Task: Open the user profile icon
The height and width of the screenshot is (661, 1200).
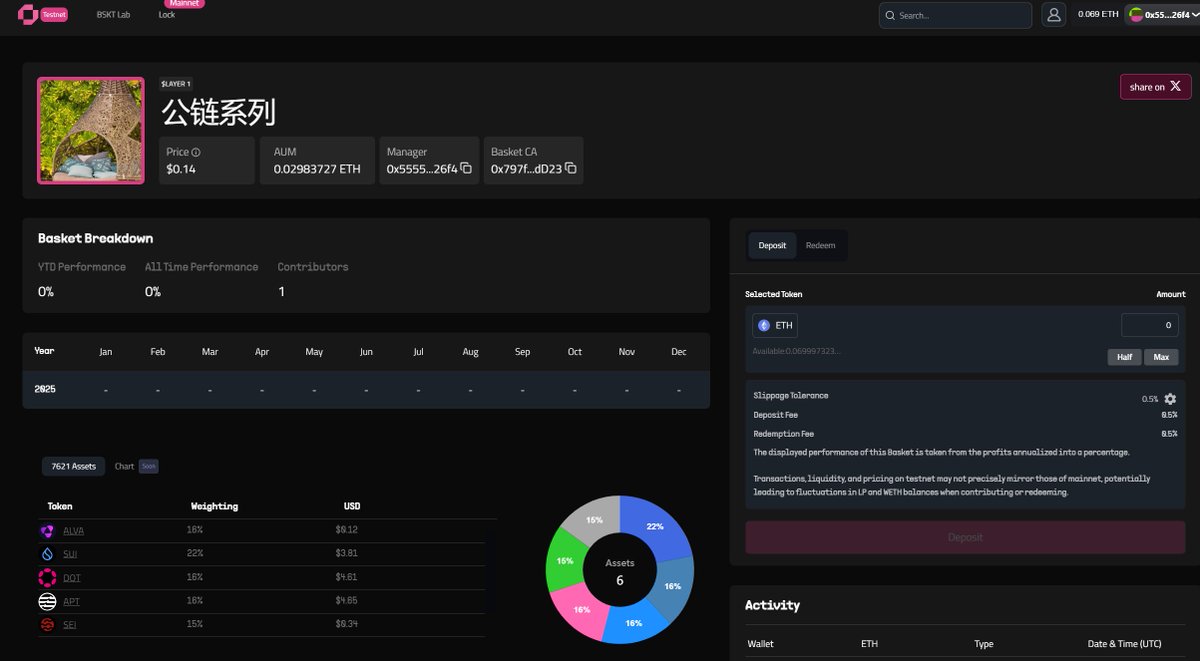Action: (x=1053, y=15)
